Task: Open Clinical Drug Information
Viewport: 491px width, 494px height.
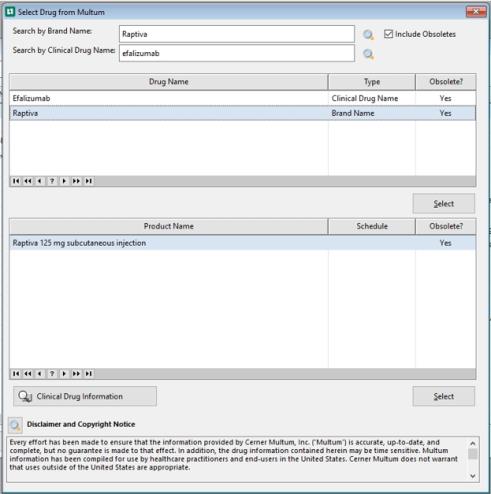Action: point(85,396)
